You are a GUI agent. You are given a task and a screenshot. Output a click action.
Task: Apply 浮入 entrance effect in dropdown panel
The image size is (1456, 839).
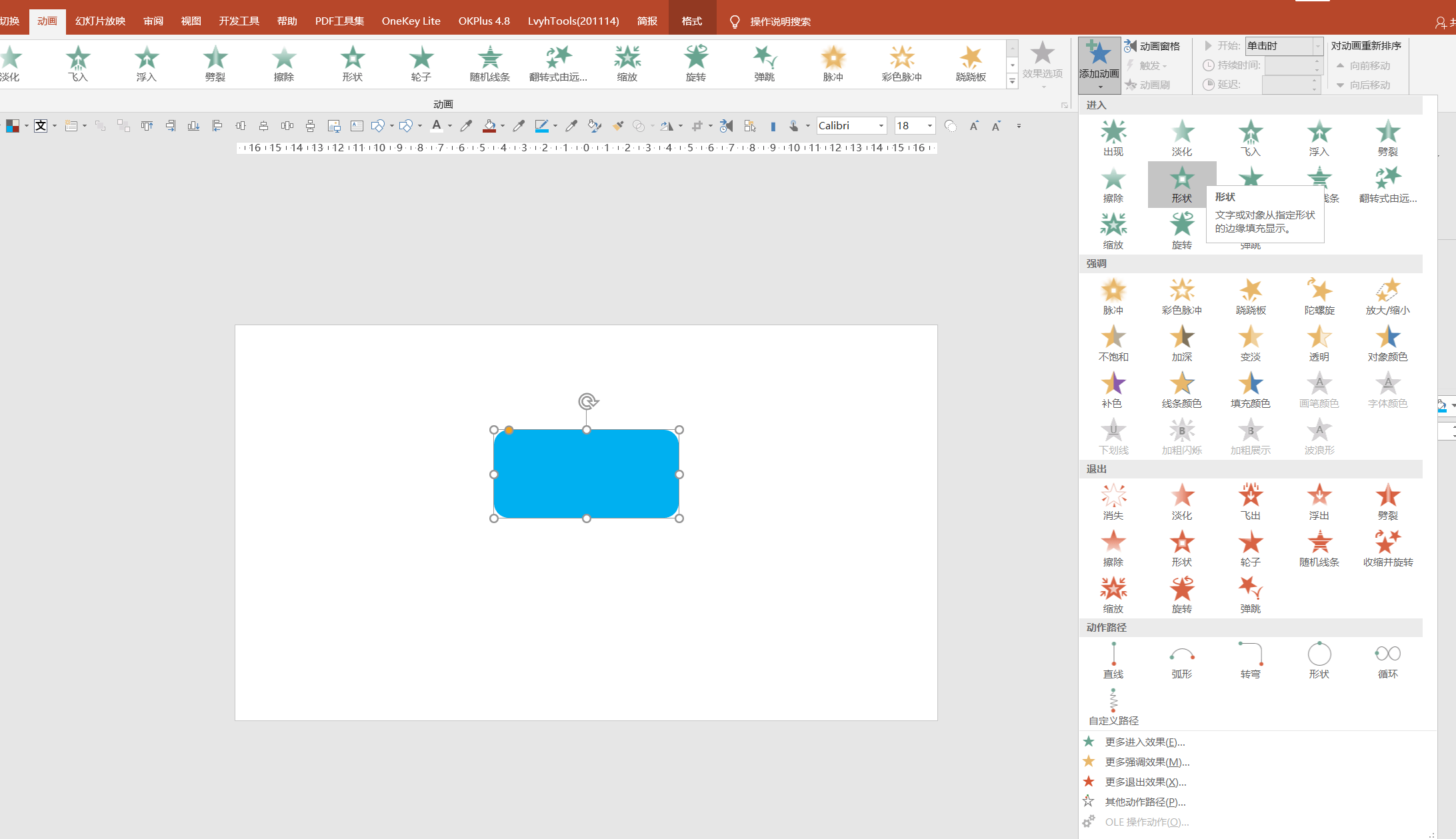(1319, 138)
